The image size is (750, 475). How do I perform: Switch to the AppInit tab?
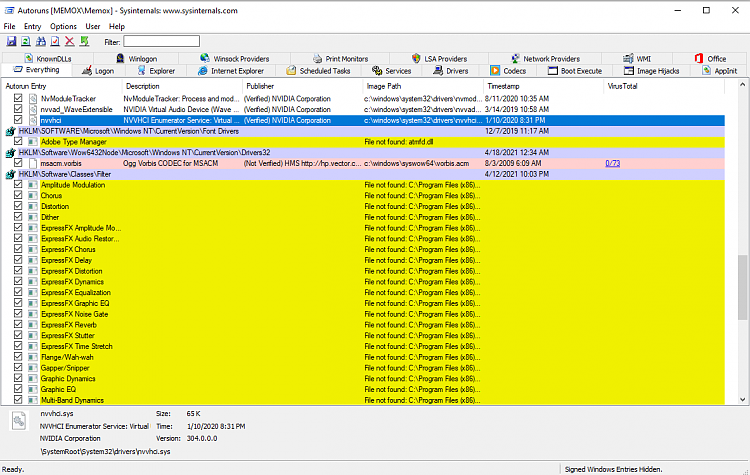pos(720,71)
